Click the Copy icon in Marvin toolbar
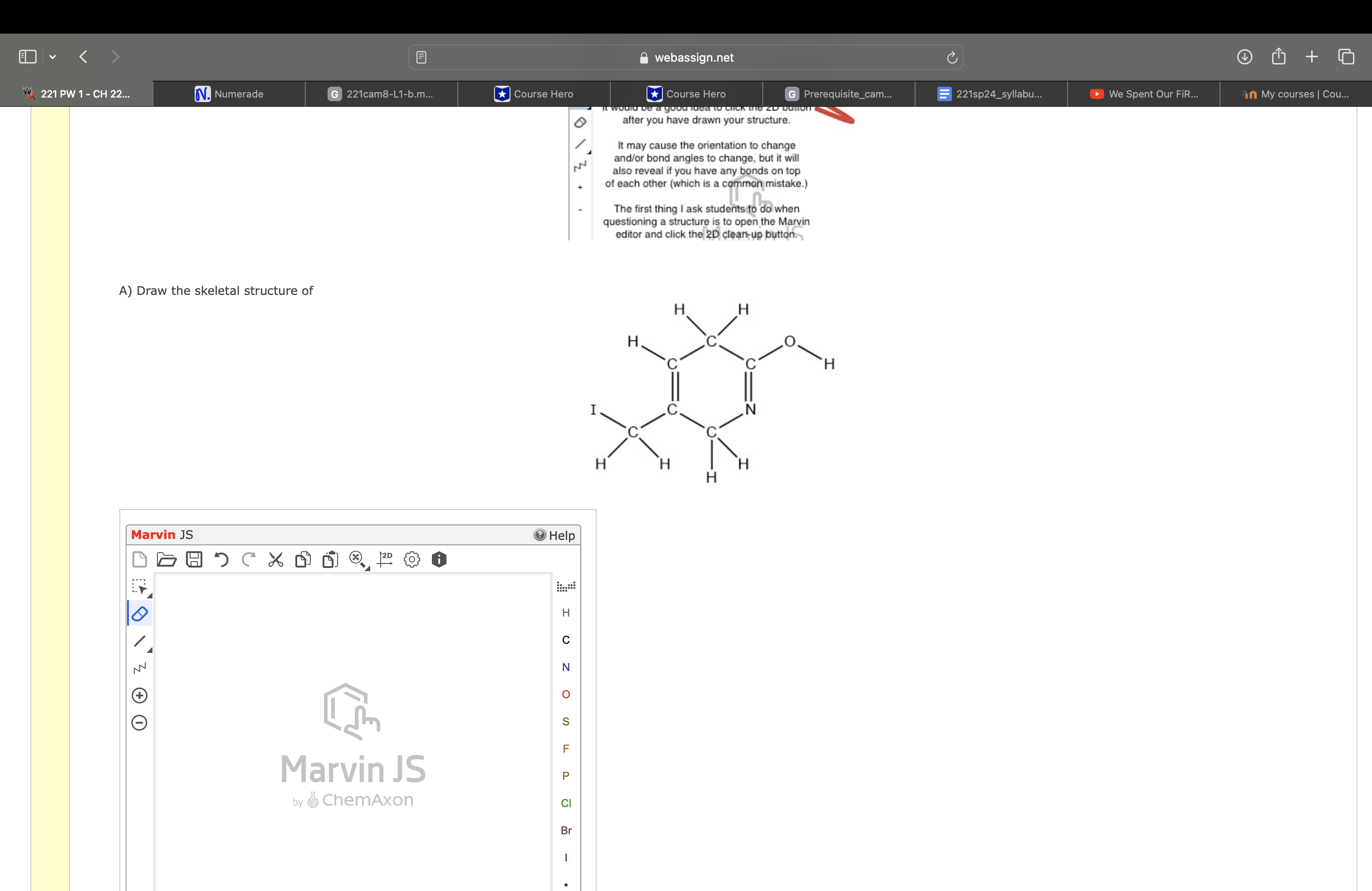The width and height of the screenshot is (1372, 891). 303,559
